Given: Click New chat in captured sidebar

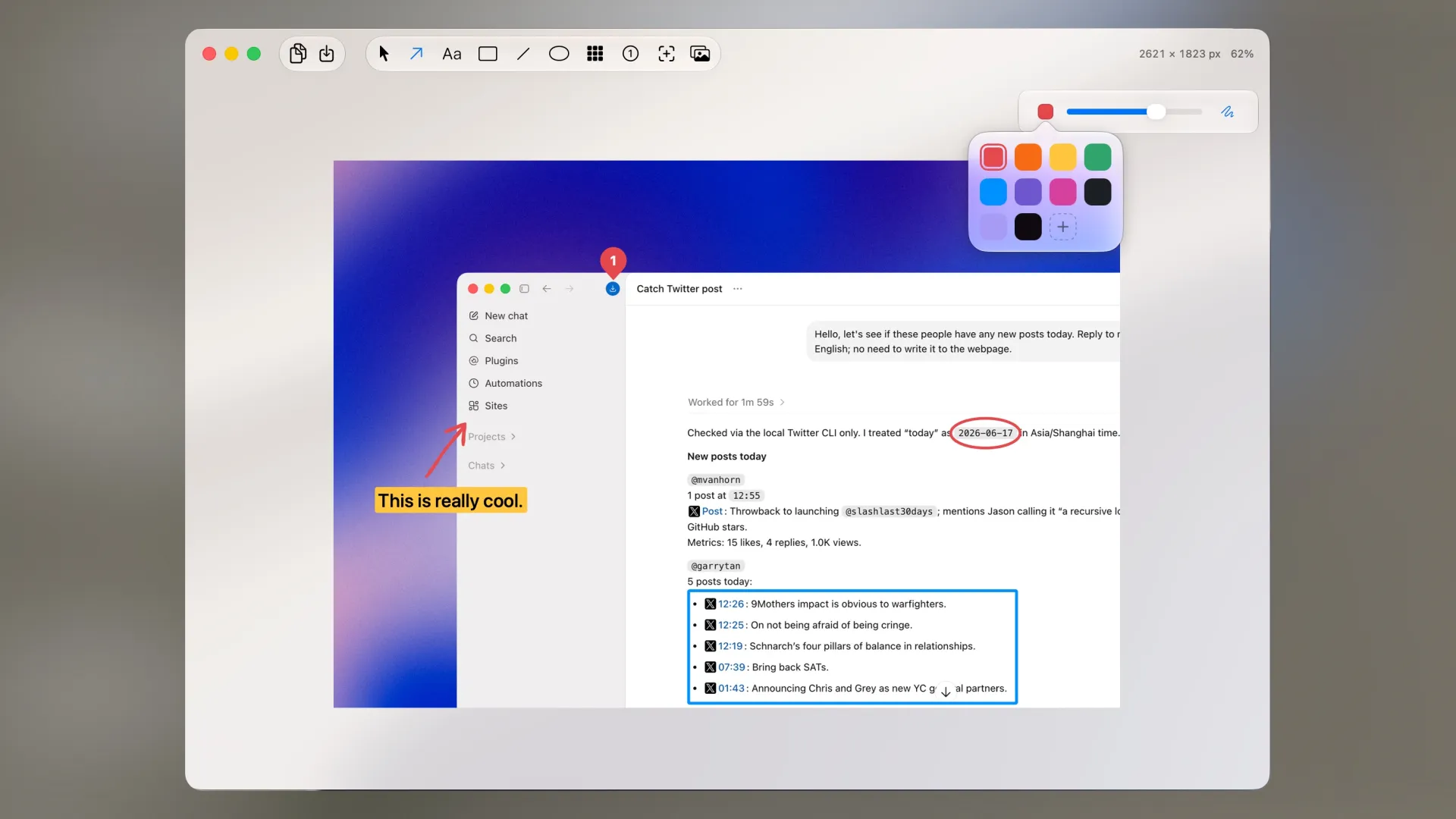Looking at the screenshot, I should pos(498,315).
